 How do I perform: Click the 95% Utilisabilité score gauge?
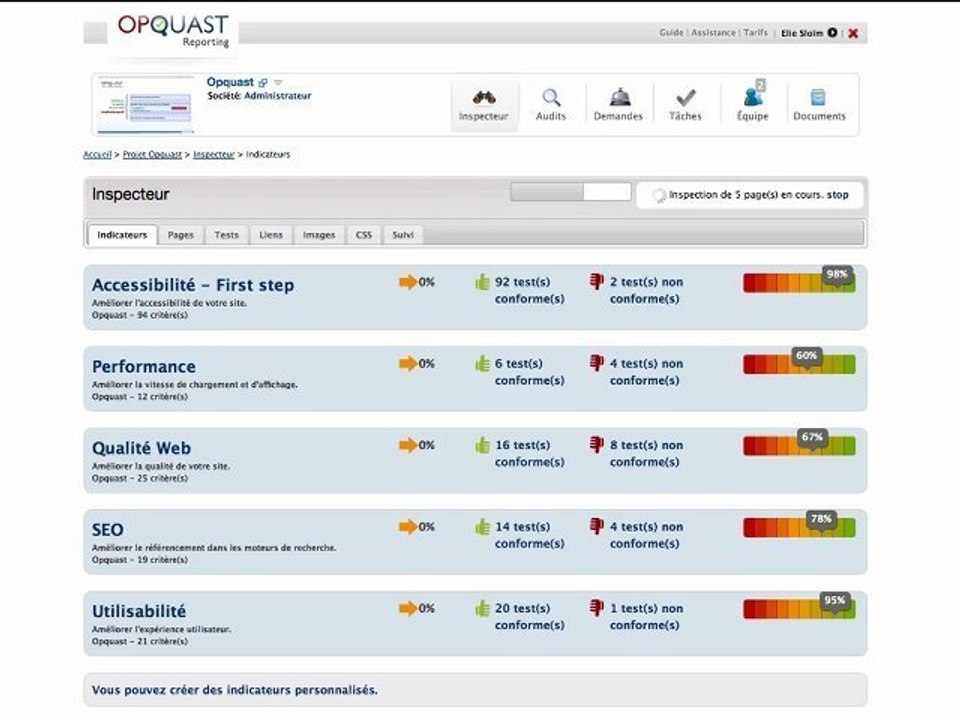[799, 607]
